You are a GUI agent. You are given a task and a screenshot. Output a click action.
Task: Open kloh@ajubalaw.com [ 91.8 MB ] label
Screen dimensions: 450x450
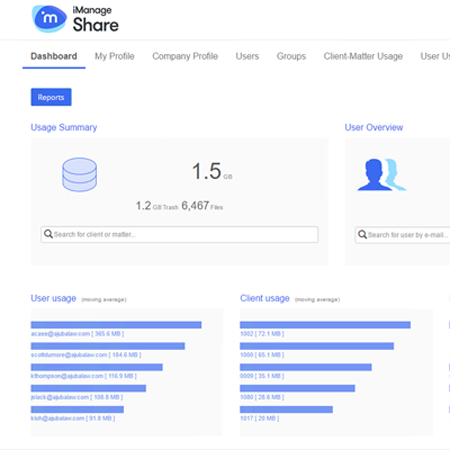73,418
